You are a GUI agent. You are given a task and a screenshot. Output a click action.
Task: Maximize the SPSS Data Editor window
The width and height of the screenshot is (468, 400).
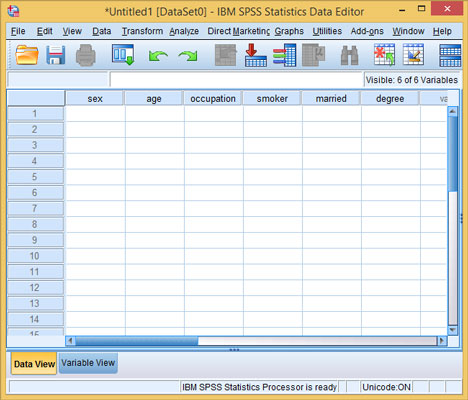(x=422, y=9)
